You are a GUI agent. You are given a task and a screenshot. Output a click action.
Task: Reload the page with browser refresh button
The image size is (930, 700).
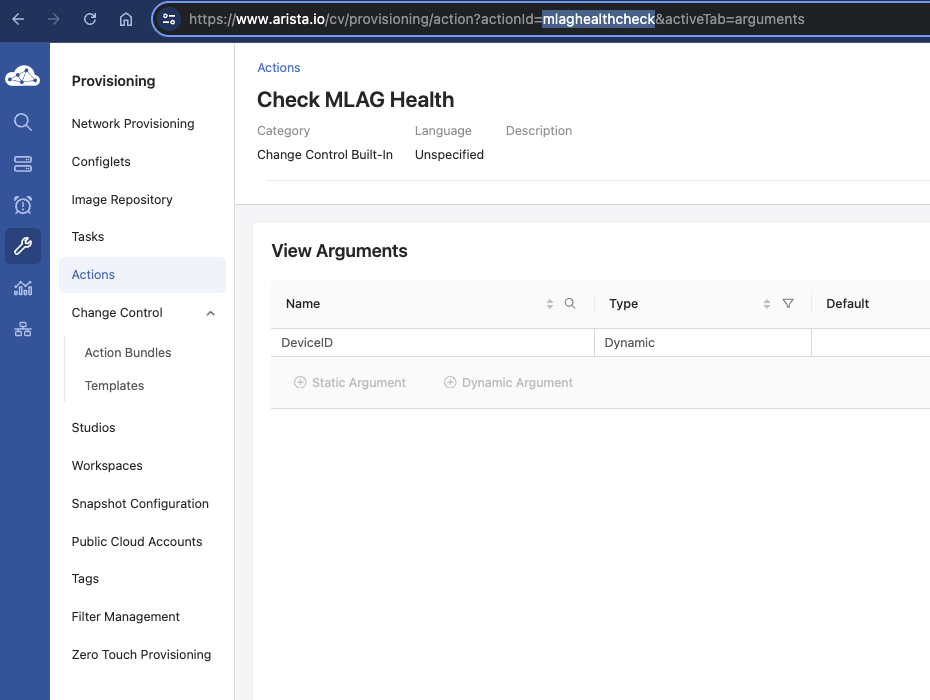tap(90, 19)
